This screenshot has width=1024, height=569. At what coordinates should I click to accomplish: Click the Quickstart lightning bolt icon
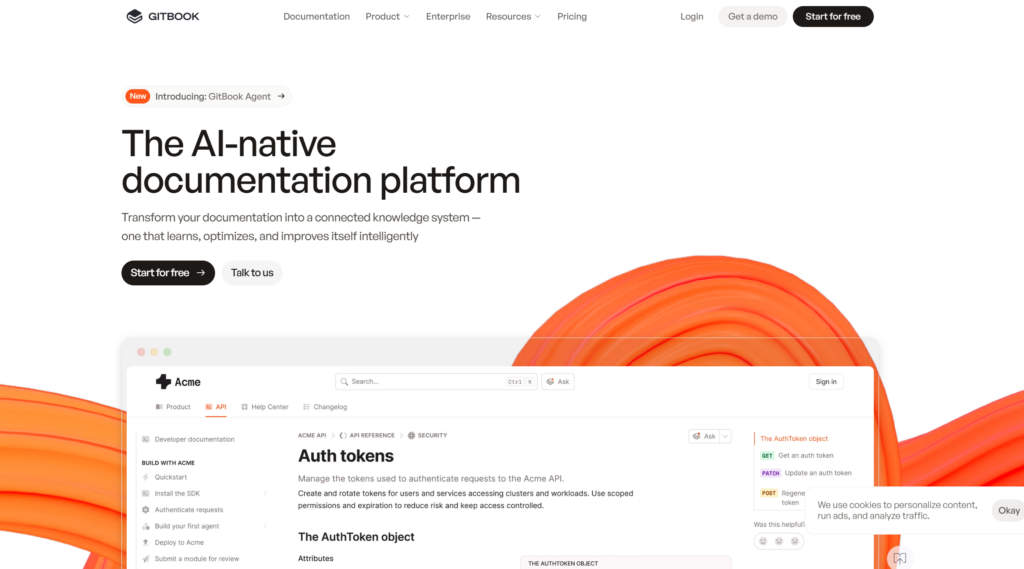(x=146, y=478)
